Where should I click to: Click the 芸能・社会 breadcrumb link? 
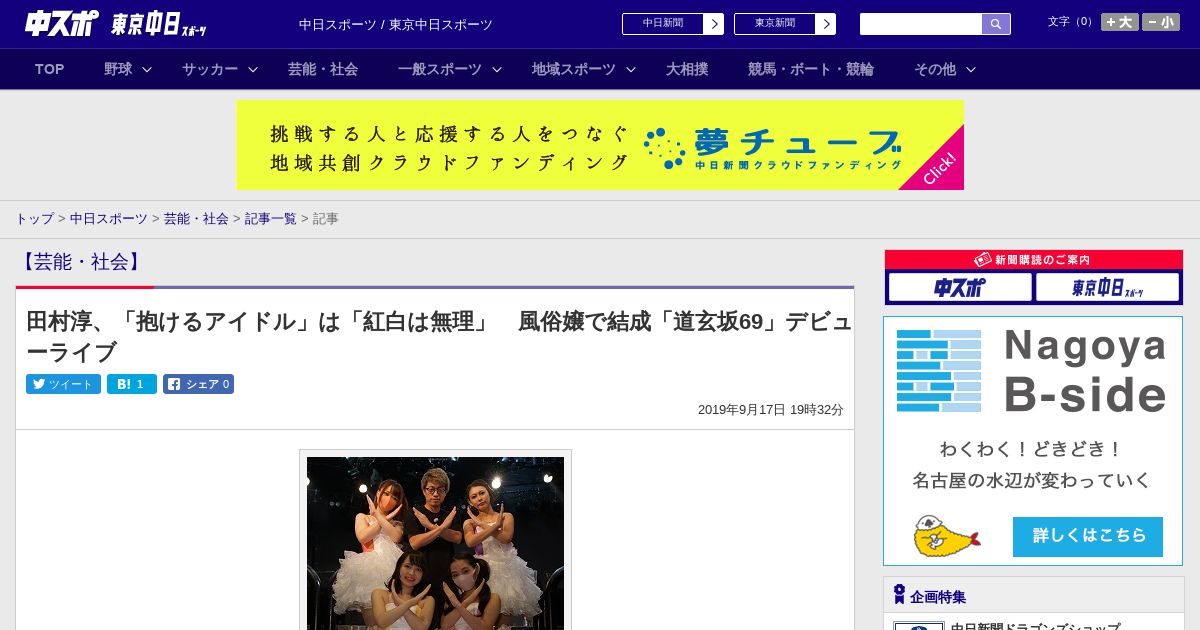click(196, 218)
